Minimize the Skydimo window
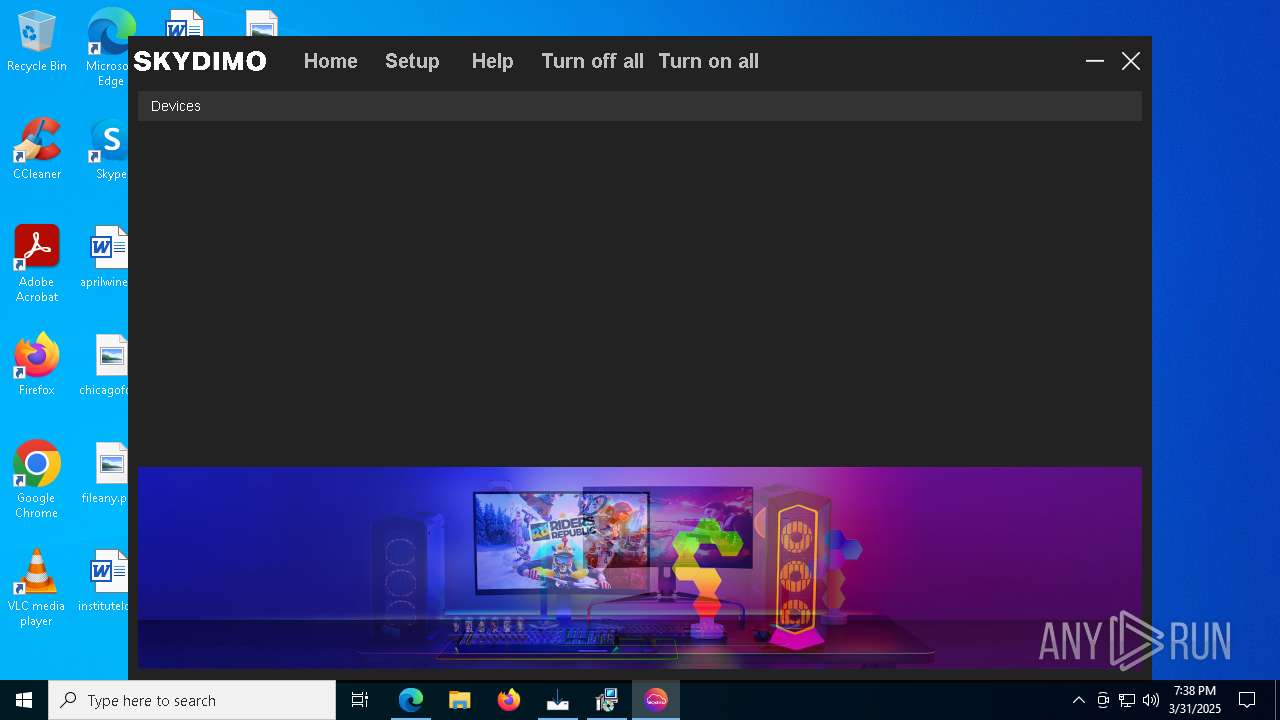This screenshot has width=1280, height=720. coord(1095,61)
